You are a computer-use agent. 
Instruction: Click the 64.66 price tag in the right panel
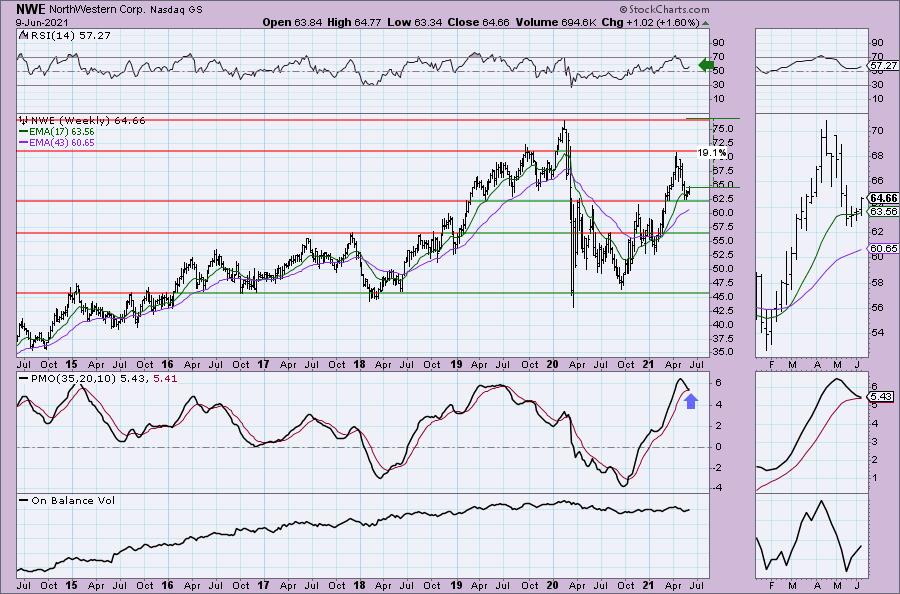point(883,199)
